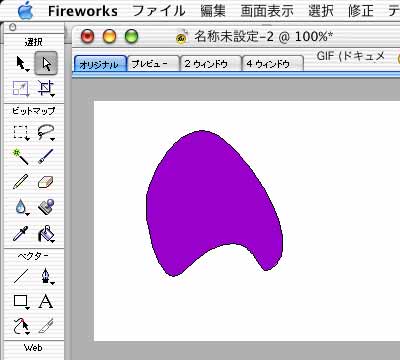This screenshot has height=360, width=400.
Task: Click the document title 名称未設定-2 @ 100%
Action: click(263, 36)
